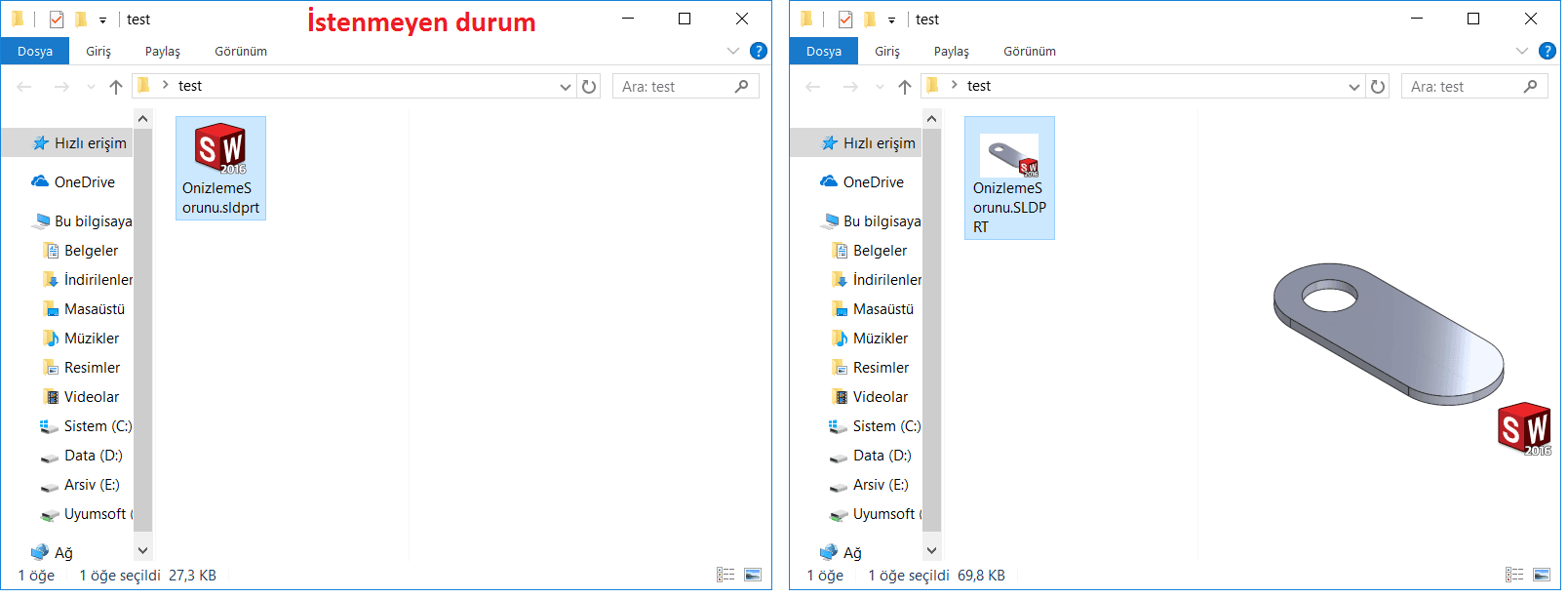This screenshot has width=1568, height=598.
Task: Switch to details view in right window status bar
Action: (1514, 575)
